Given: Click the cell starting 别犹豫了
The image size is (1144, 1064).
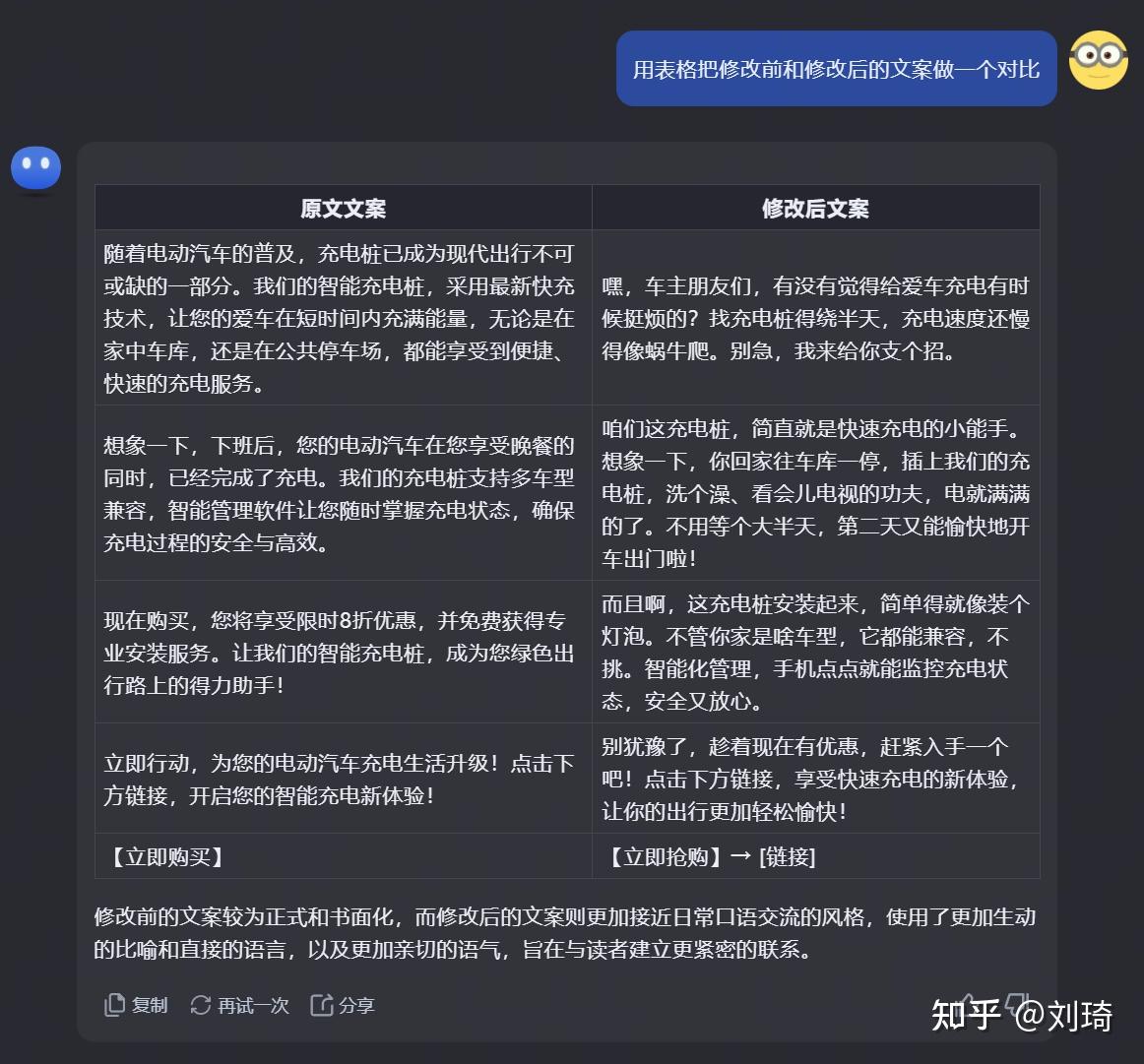Looking at the screenshot, I should [x=816, y=779].
